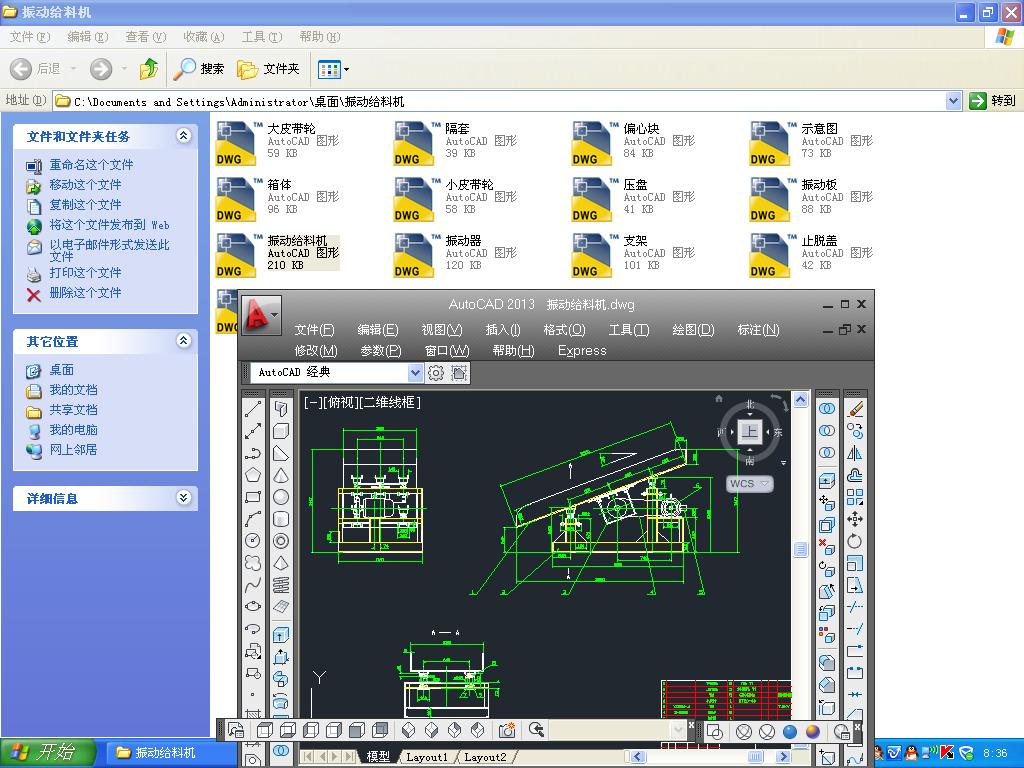Click the Erase tool icon

pos(855,408)
